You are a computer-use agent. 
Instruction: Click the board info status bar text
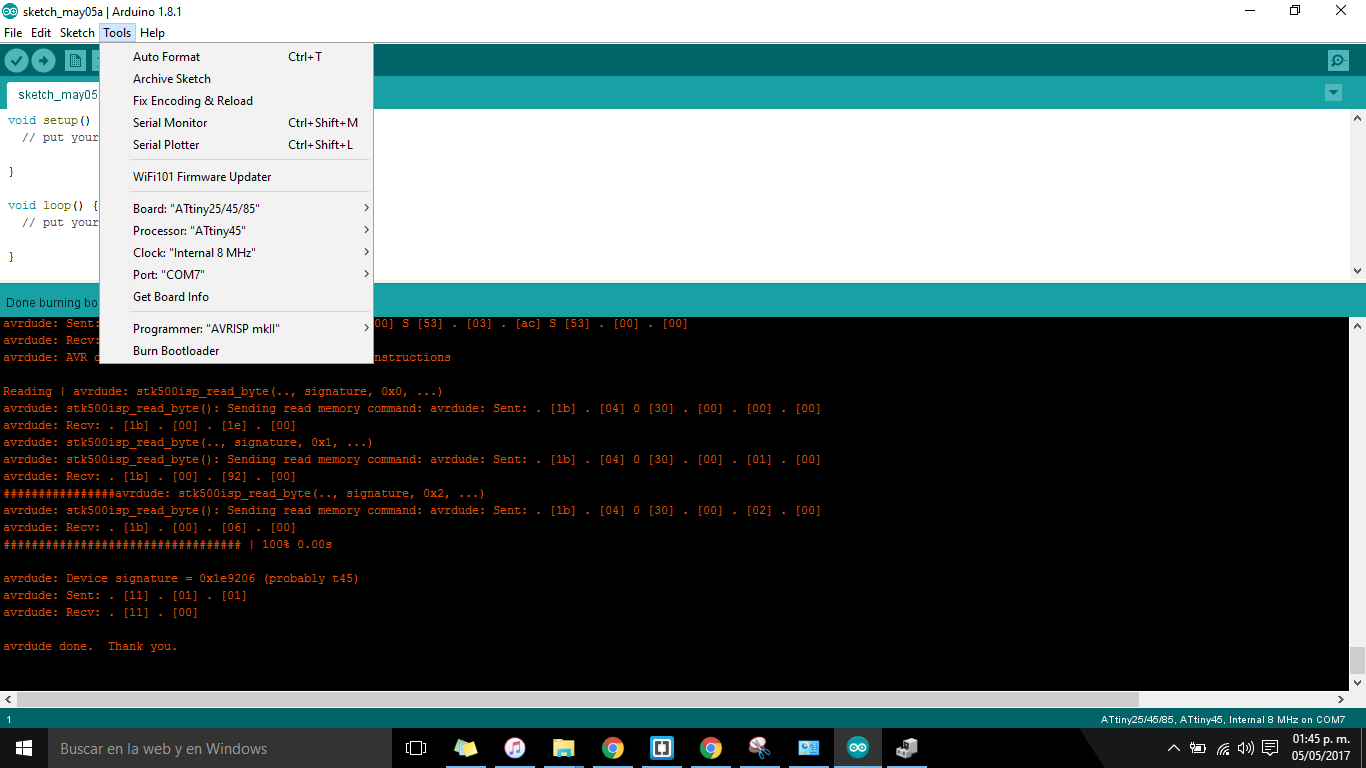[1222, 719]
